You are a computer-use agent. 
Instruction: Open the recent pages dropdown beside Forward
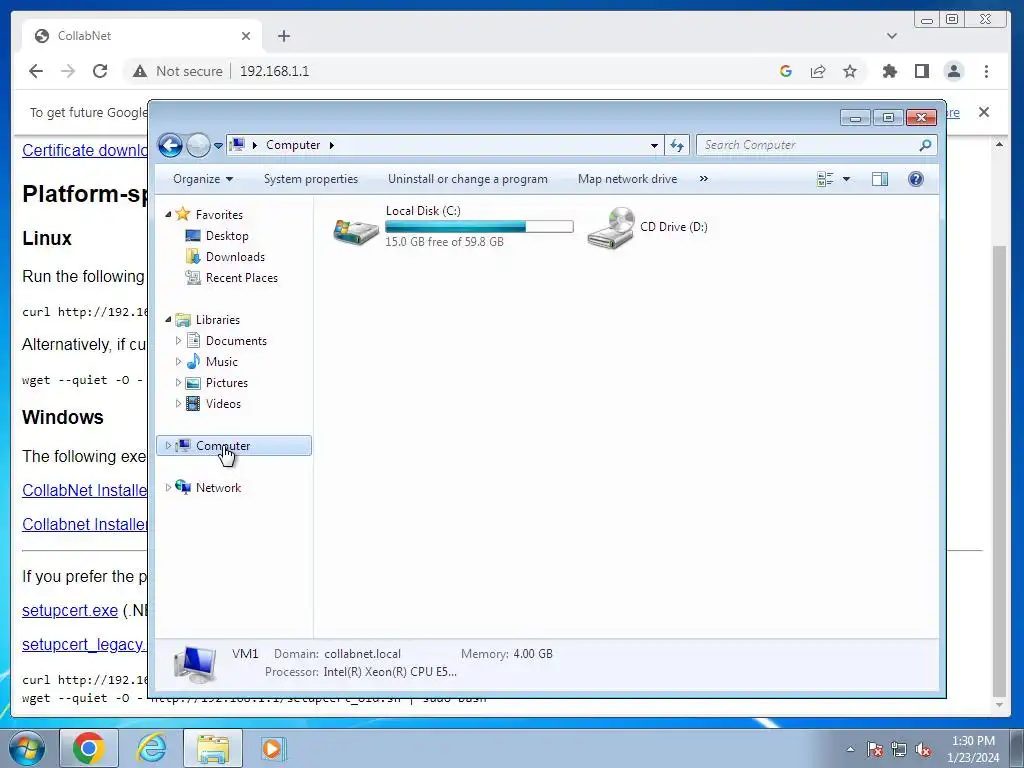coord(218,146)
